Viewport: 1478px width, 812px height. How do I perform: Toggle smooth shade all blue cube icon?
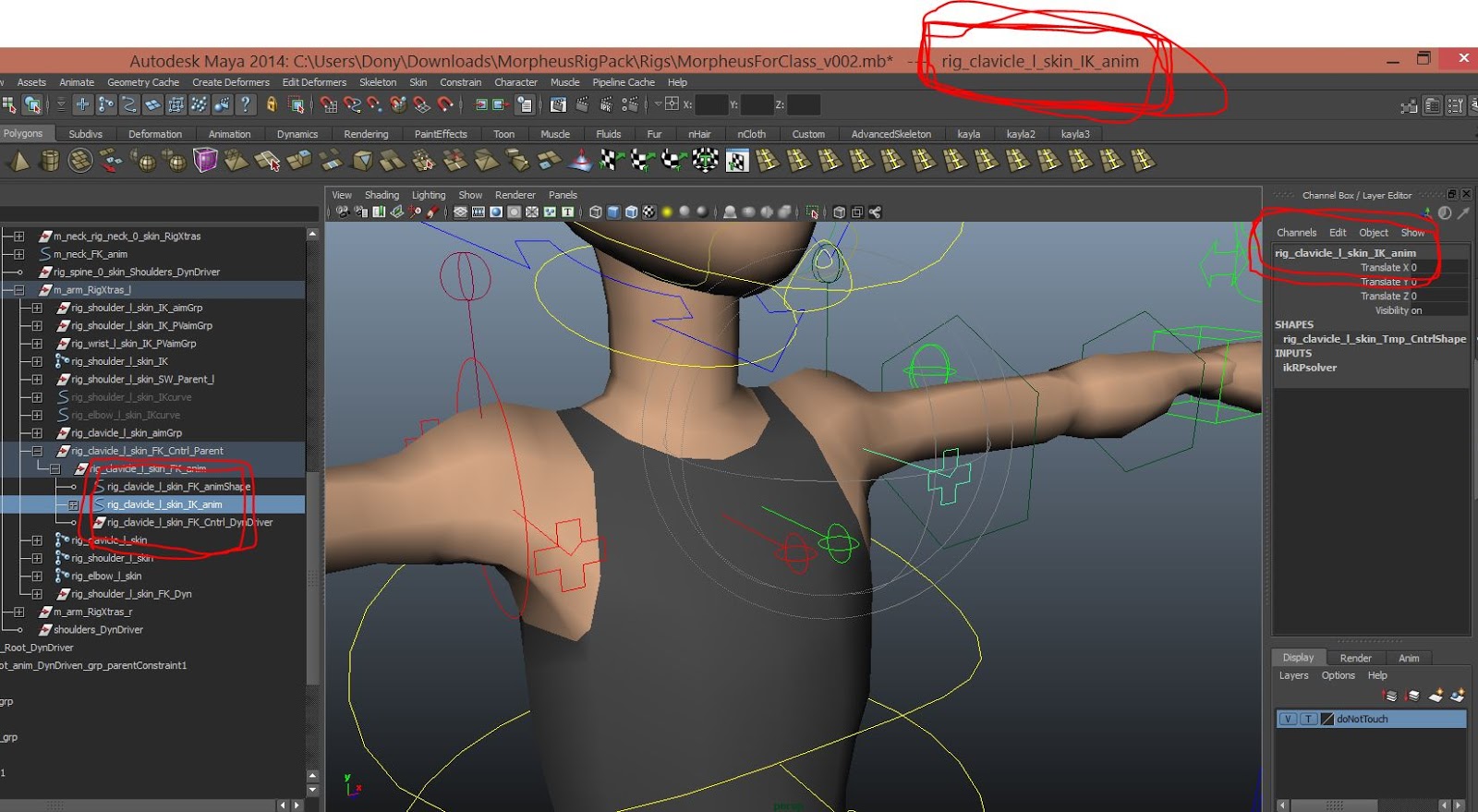tap(613, 212)
